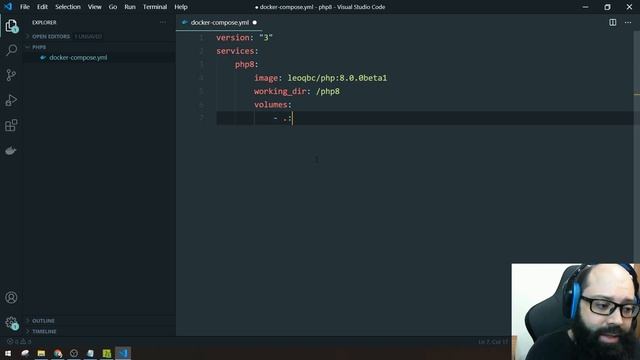This screenshot has width=640, height=360.
Task: Open editor More Actions ellipsis
Action: point(628,22)
